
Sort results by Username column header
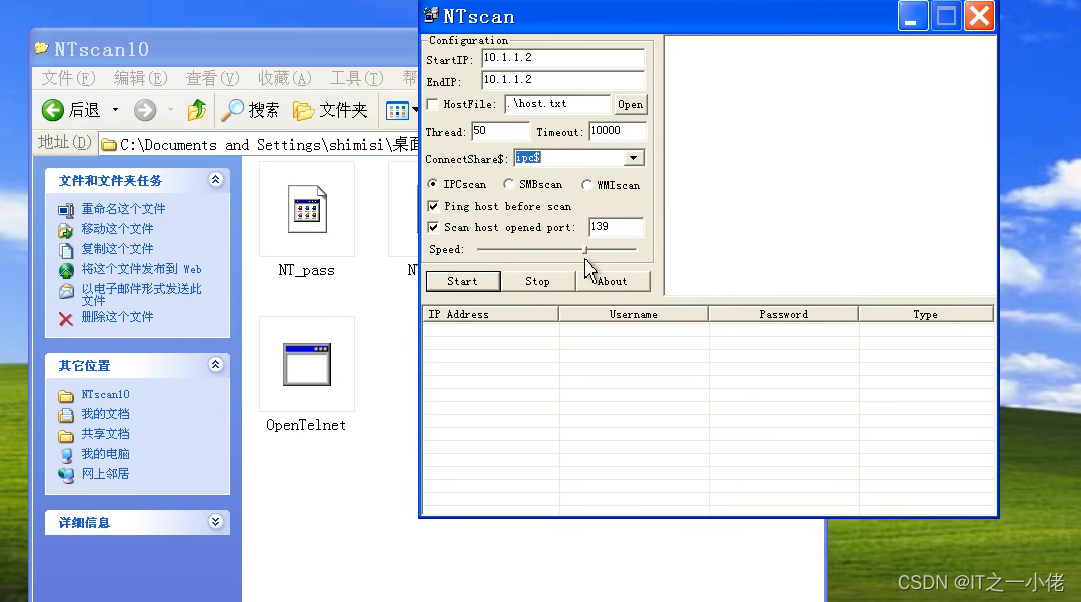pyautogui.click(x=634, y=314)
